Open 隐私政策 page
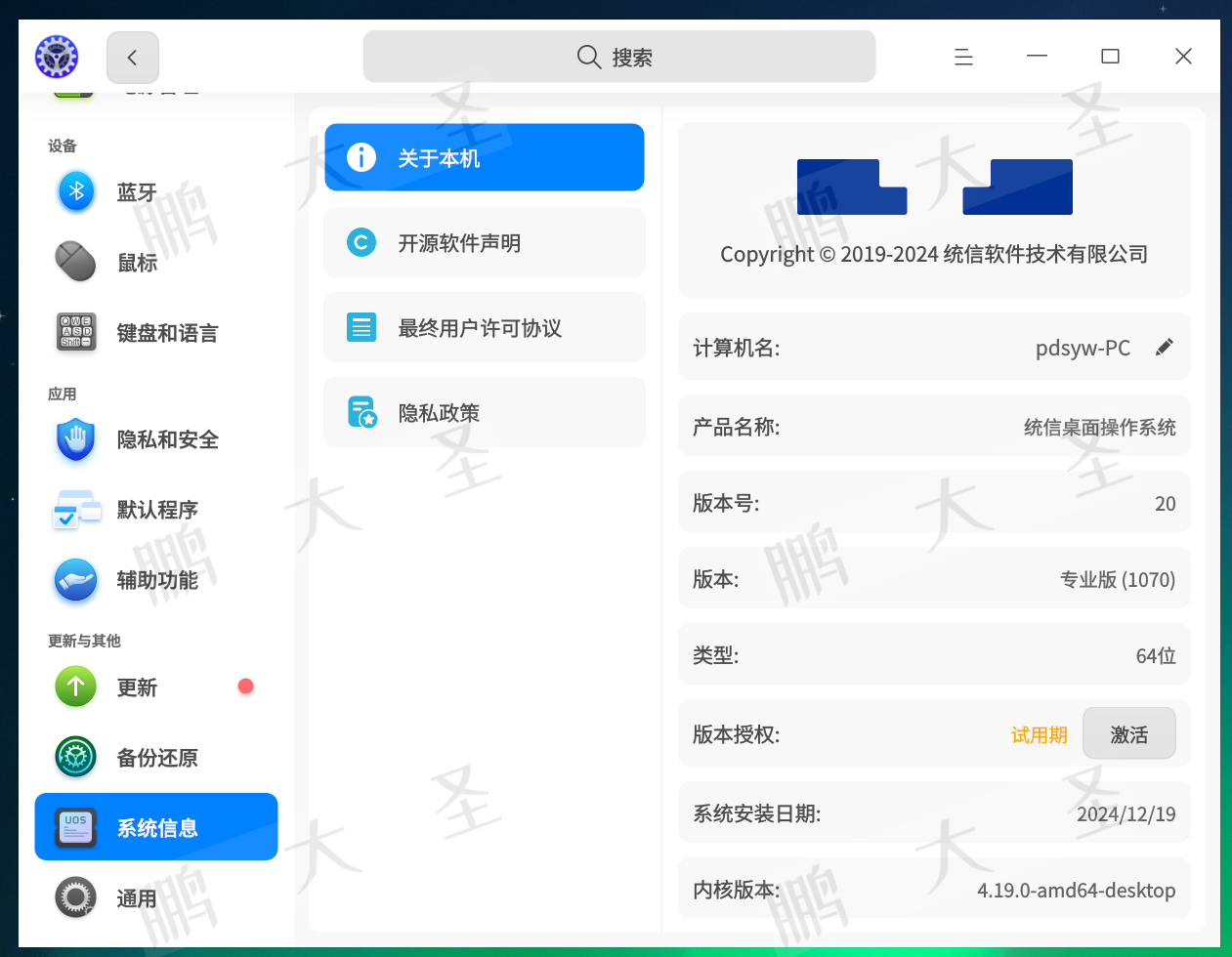This screenshot has height=957, width=1232. [485, 412]
